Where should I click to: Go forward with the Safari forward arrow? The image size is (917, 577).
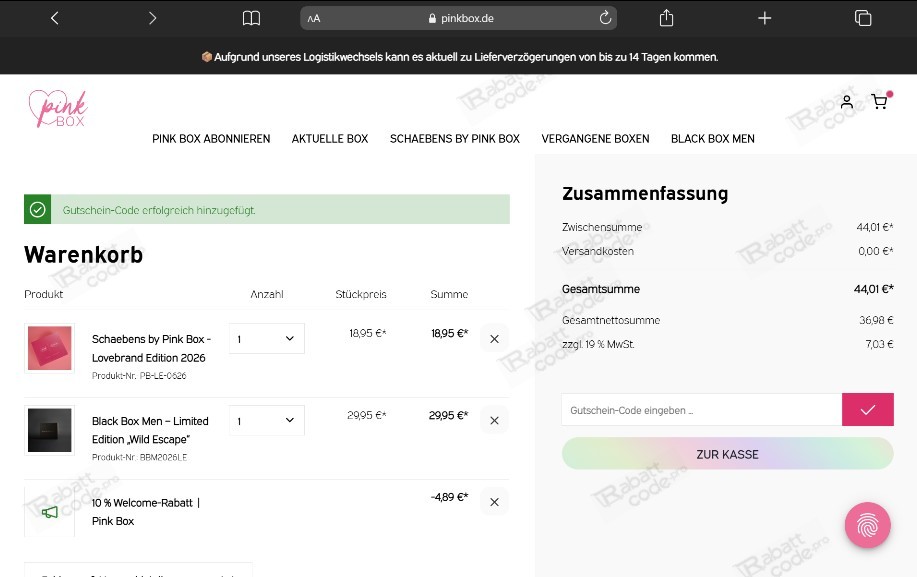pos(152,18)
